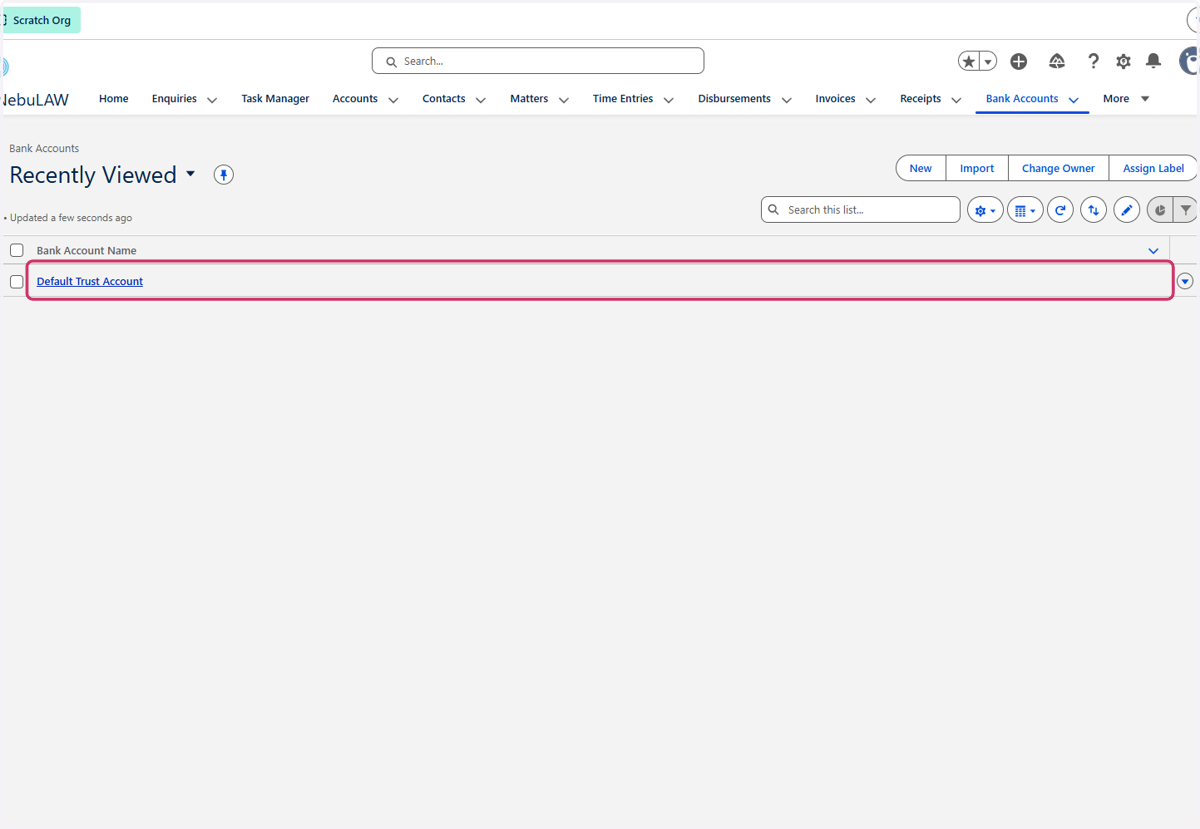Pin the Recently Viewed list view

tap(224, 175)
